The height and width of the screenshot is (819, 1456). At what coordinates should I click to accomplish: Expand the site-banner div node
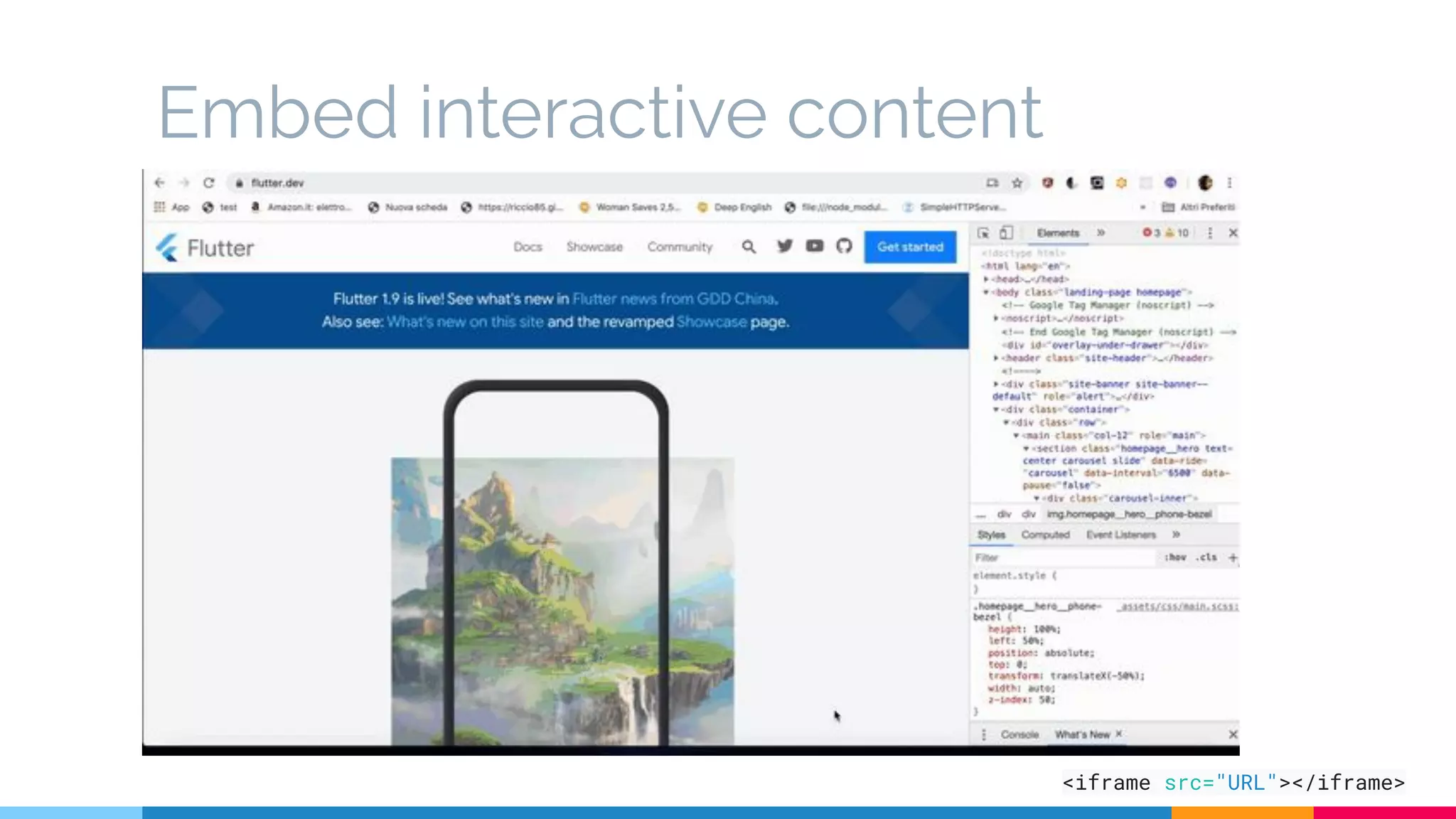coord(996,384)
